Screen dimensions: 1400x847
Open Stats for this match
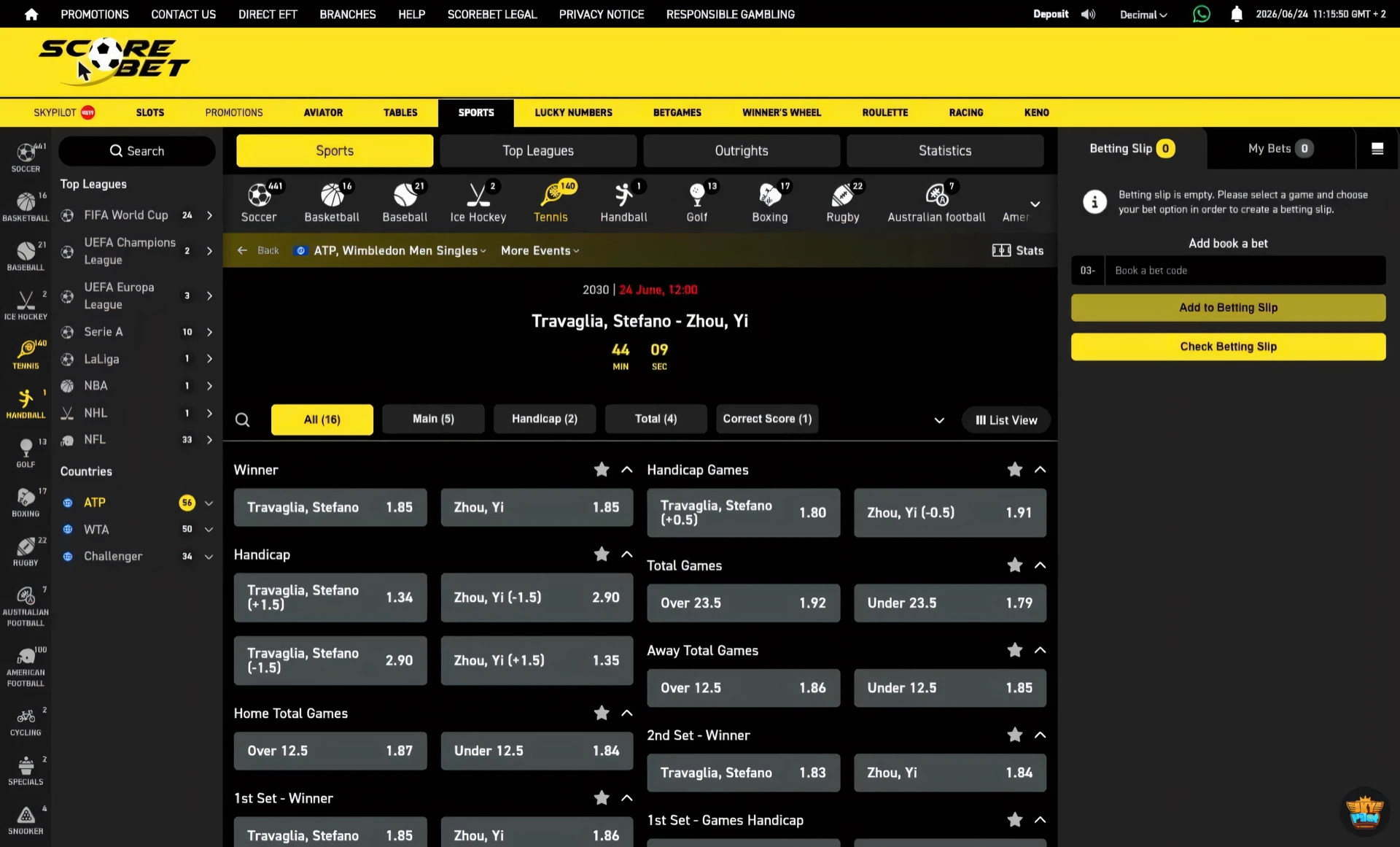coord(1018,250)
